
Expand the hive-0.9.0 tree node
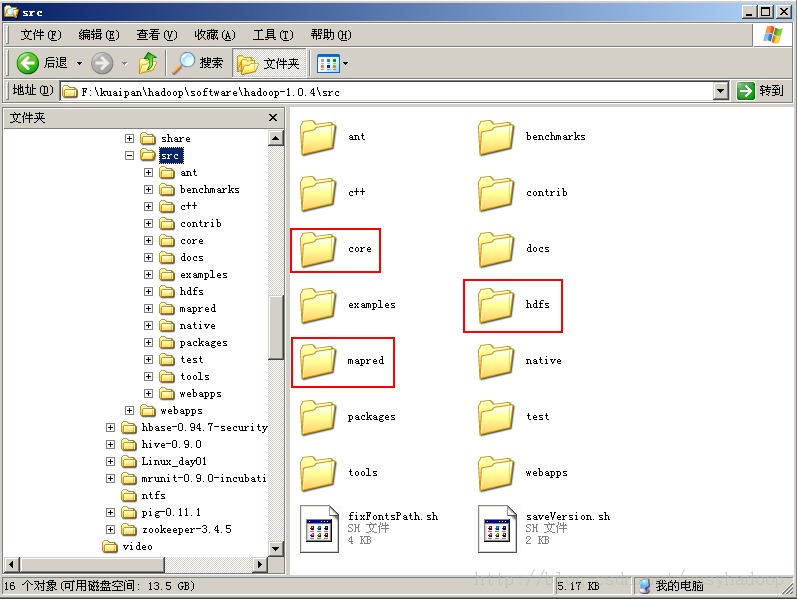pyautogui.click(x=110, y=444)
